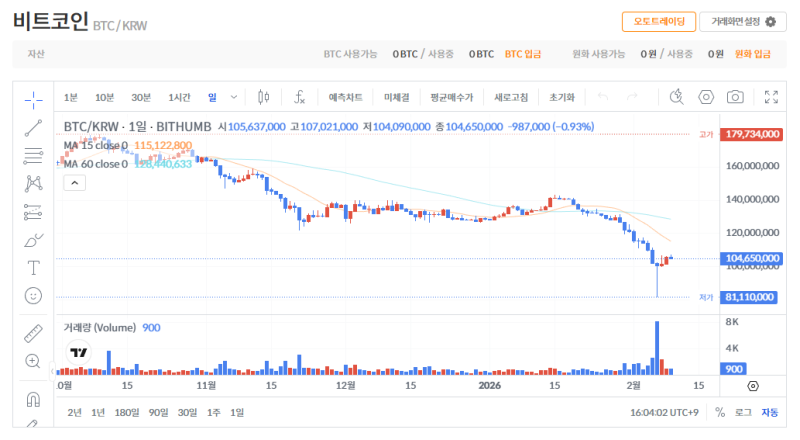The image size is (800, 440).
Task: Select the 180일 date range
Action: tap(127, 412)
